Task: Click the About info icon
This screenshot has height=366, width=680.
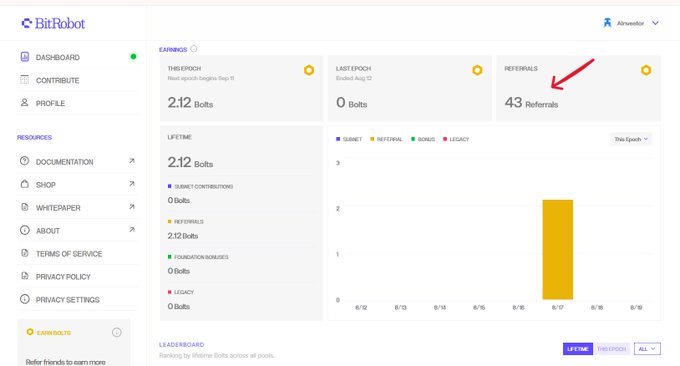Action: point(25,230)
